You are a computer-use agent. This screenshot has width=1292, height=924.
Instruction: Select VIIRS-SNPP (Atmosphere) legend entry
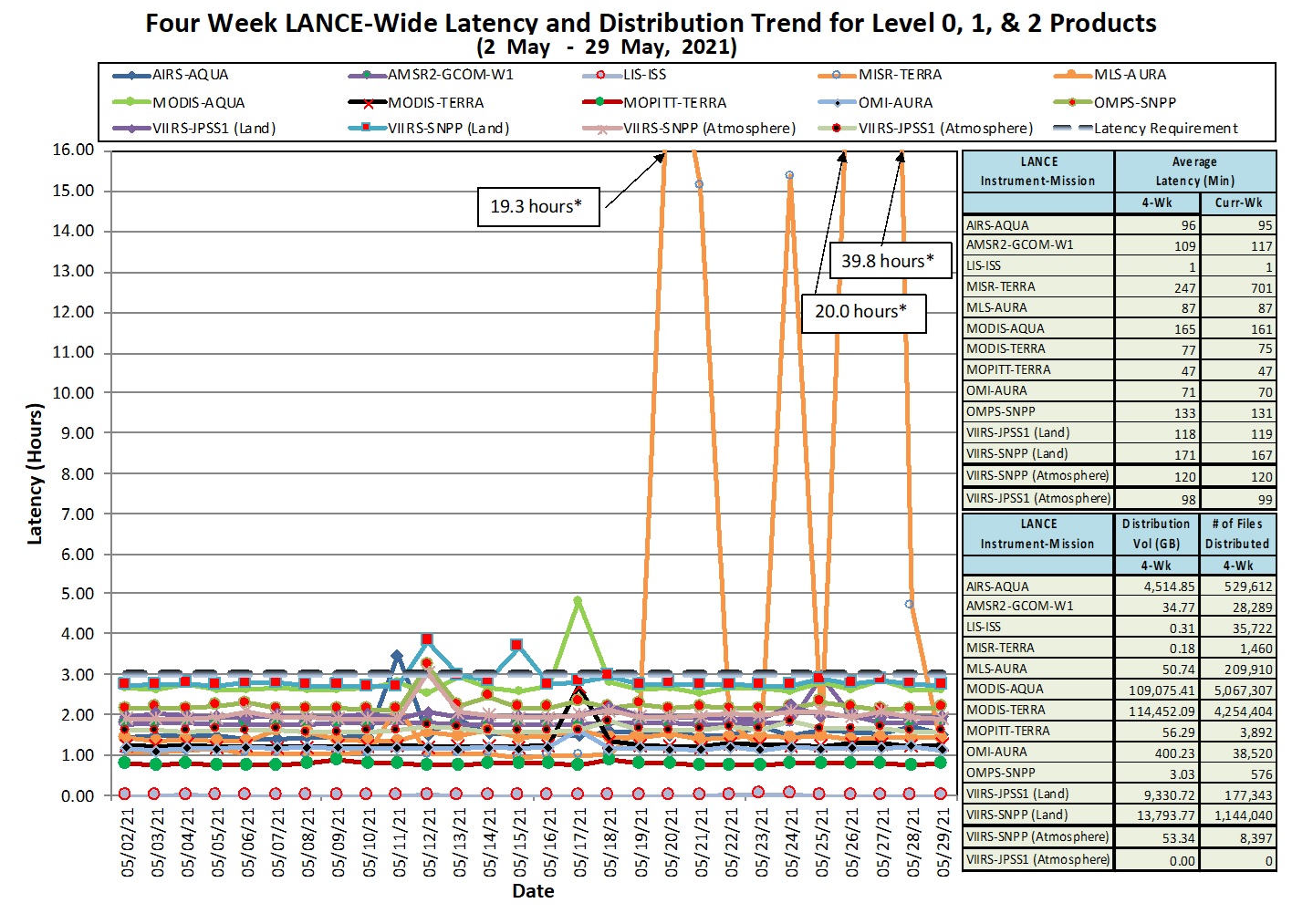click(x=690, y=129)
